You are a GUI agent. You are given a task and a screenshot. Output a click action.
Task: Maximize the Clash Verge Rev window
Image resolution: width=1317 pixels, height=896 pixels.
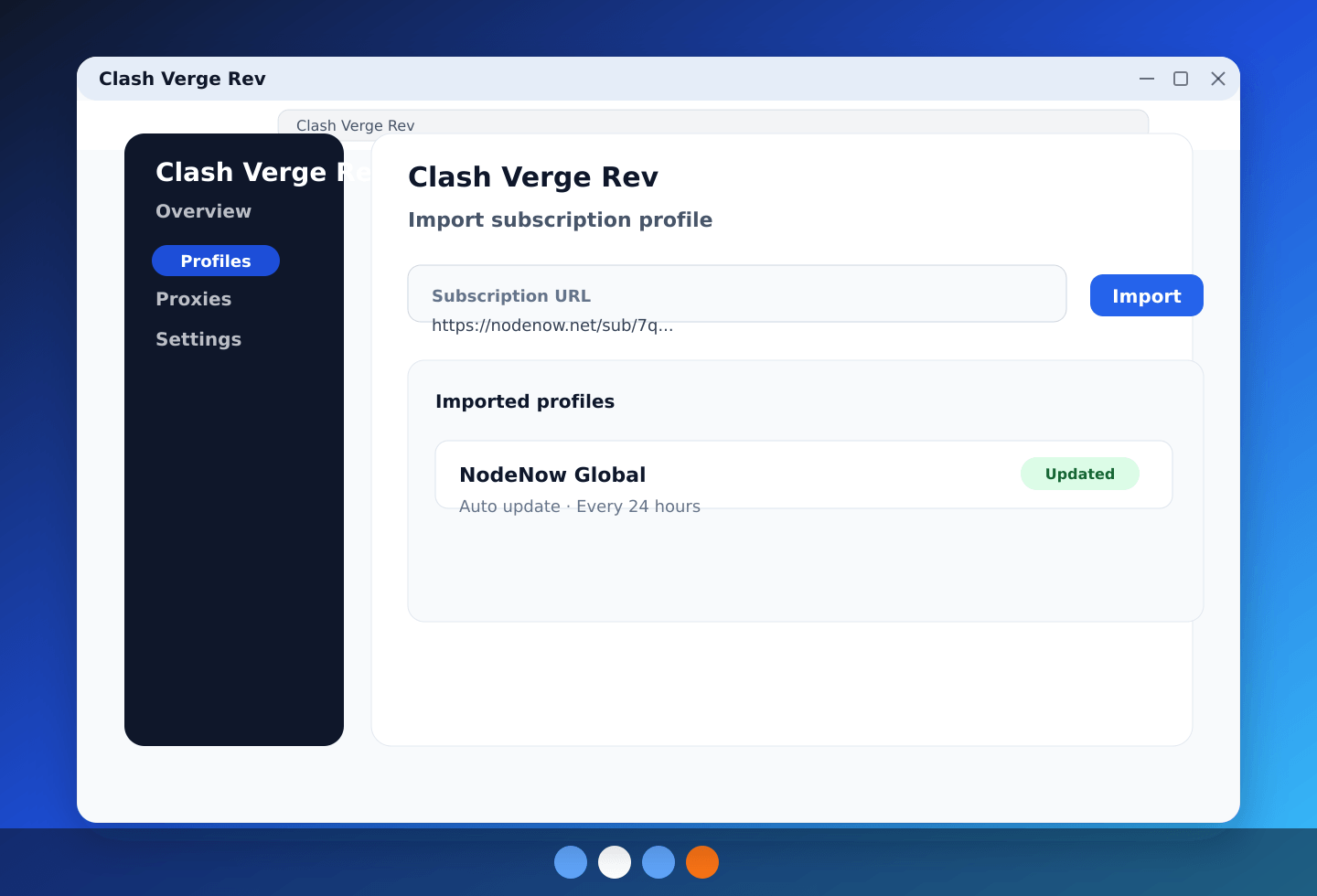1181,79
